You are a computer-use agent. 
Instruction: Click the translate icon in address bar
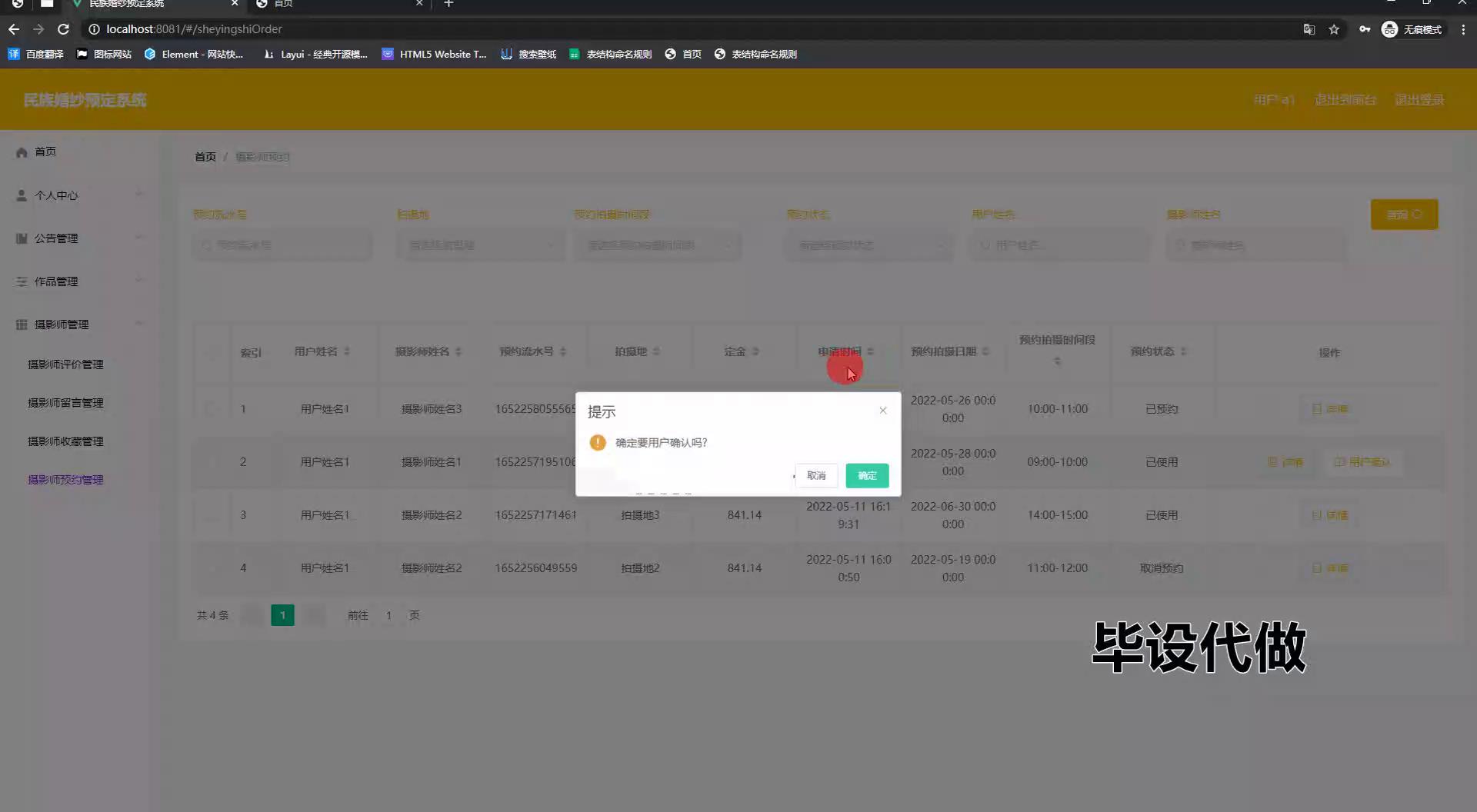[1309, 29]
